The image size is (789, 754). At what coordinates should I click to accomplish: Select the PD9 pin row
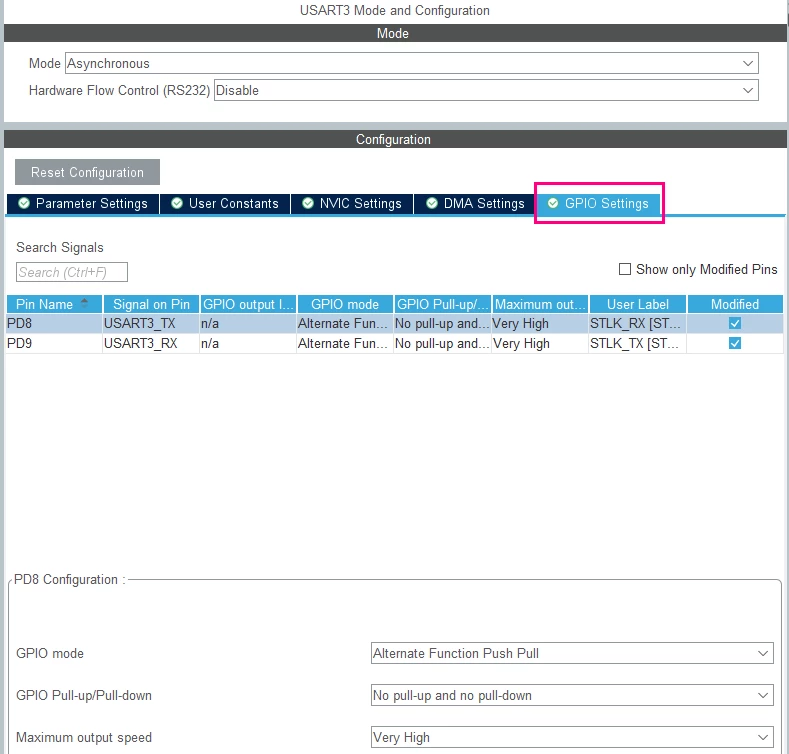394,343
